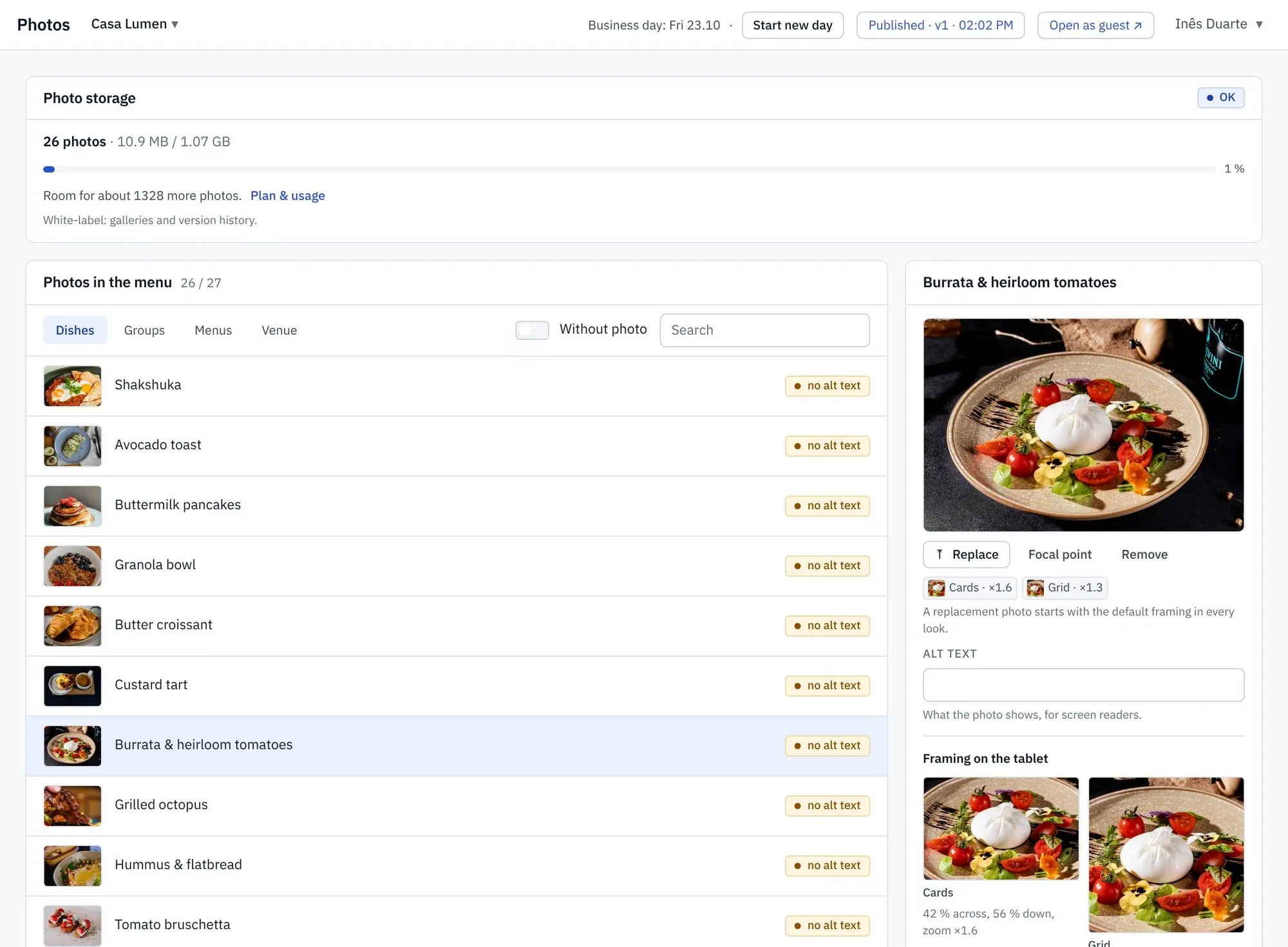Select the Grilled octopus photo thumbnail
The width and height of the screenshot is (1288, 947).
[72, 805]
